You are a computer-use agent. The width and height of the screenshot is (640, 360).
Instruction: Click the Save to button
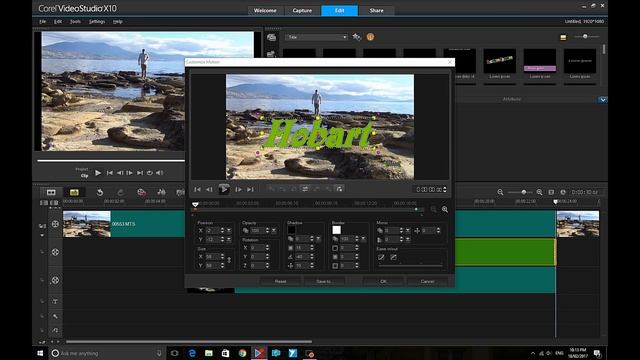[x=324, y=281]
